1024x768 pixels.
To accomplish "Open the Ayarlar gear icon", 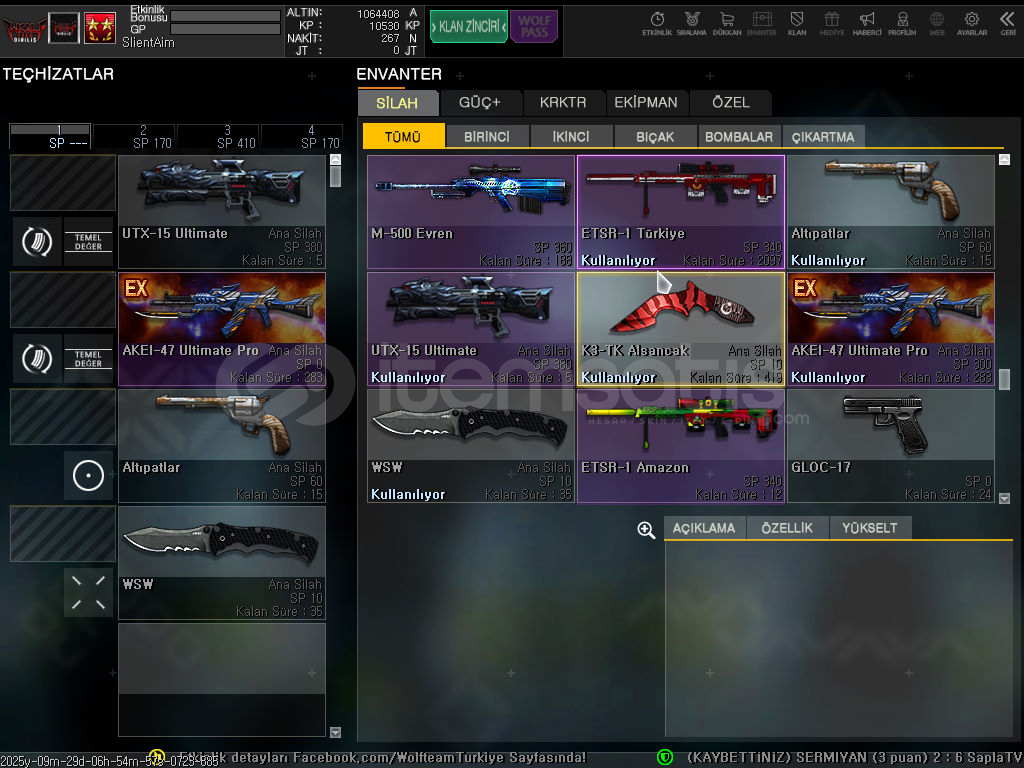I will point(972,23).
